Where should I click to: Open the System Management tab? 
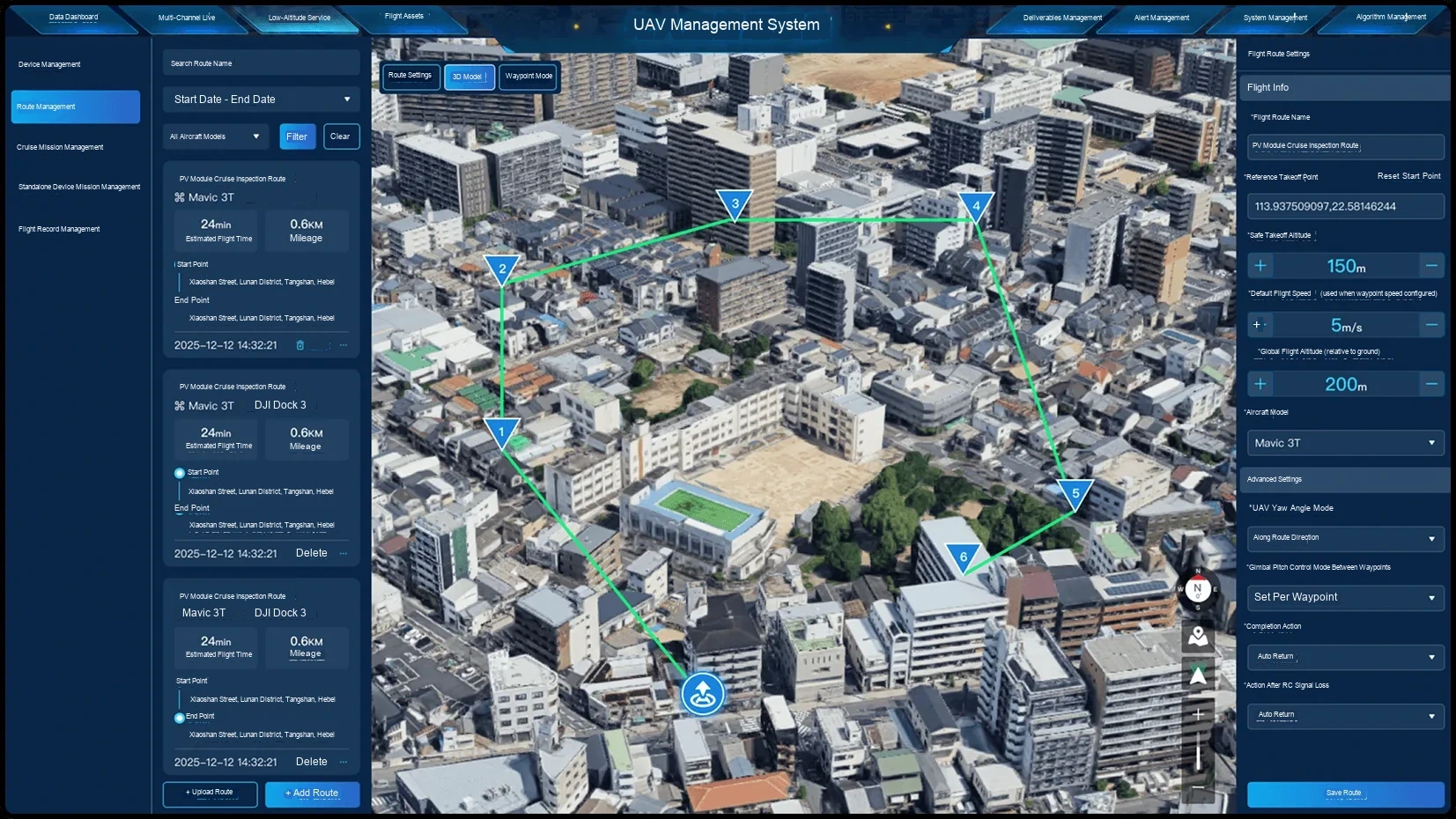click(1275, 18)
